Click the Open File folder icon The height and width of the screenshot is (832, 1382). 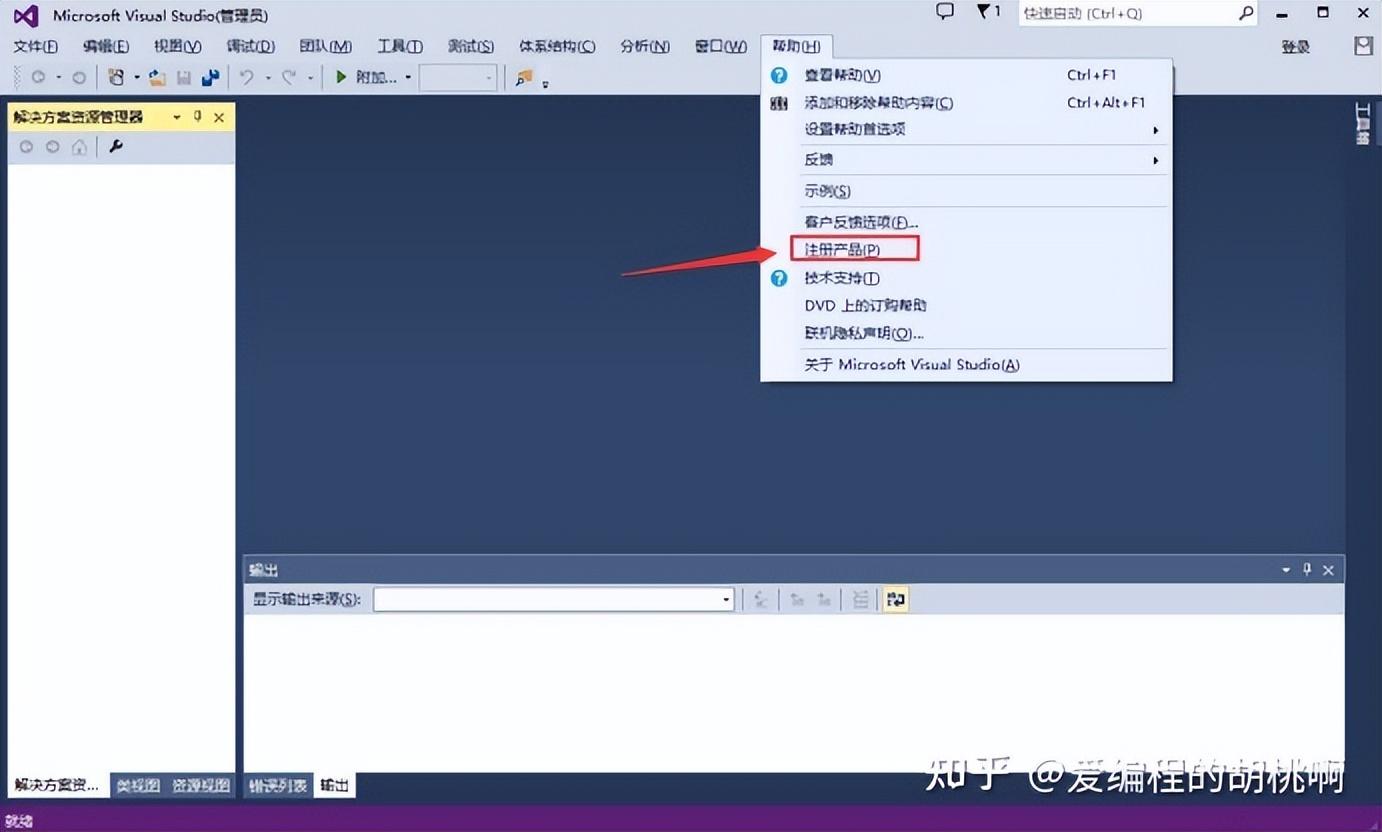[157, 77]
